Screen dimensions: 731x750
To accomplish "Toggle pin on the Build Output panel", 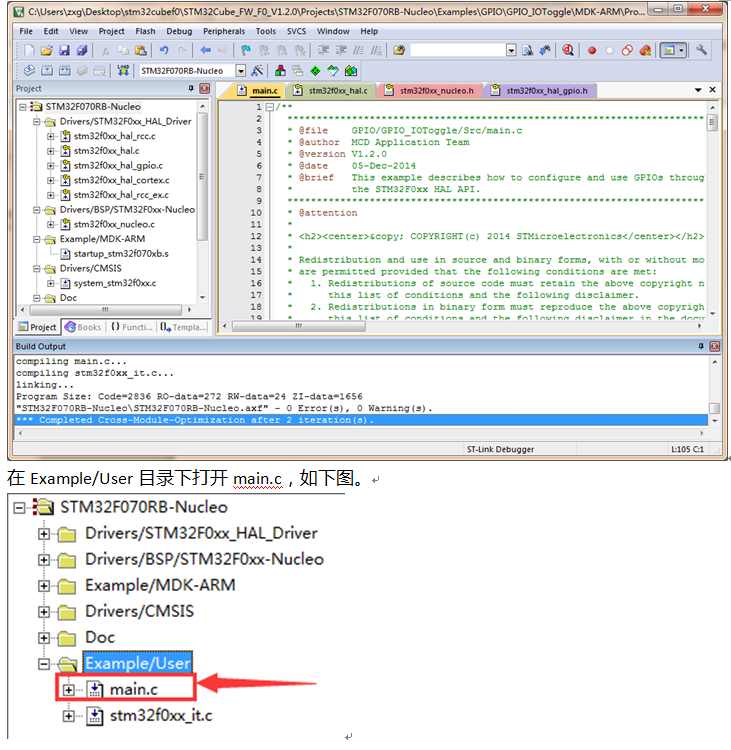I will pyautogui.click(x=701, y=346).
